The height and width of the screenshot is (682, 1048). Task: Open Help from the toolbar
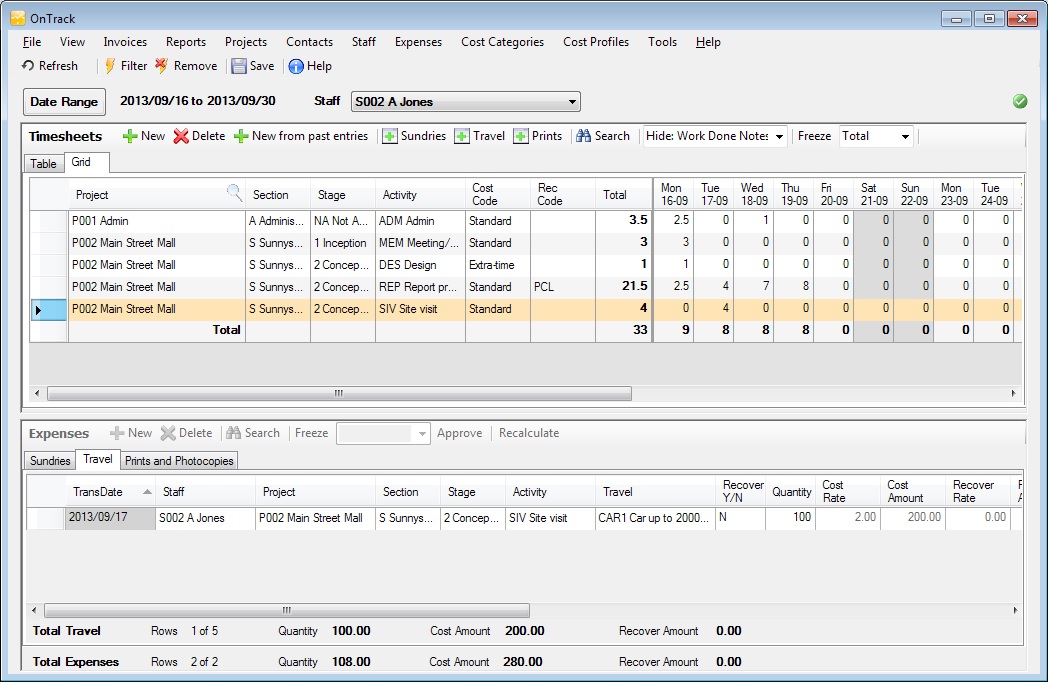(x=297, y=66)
